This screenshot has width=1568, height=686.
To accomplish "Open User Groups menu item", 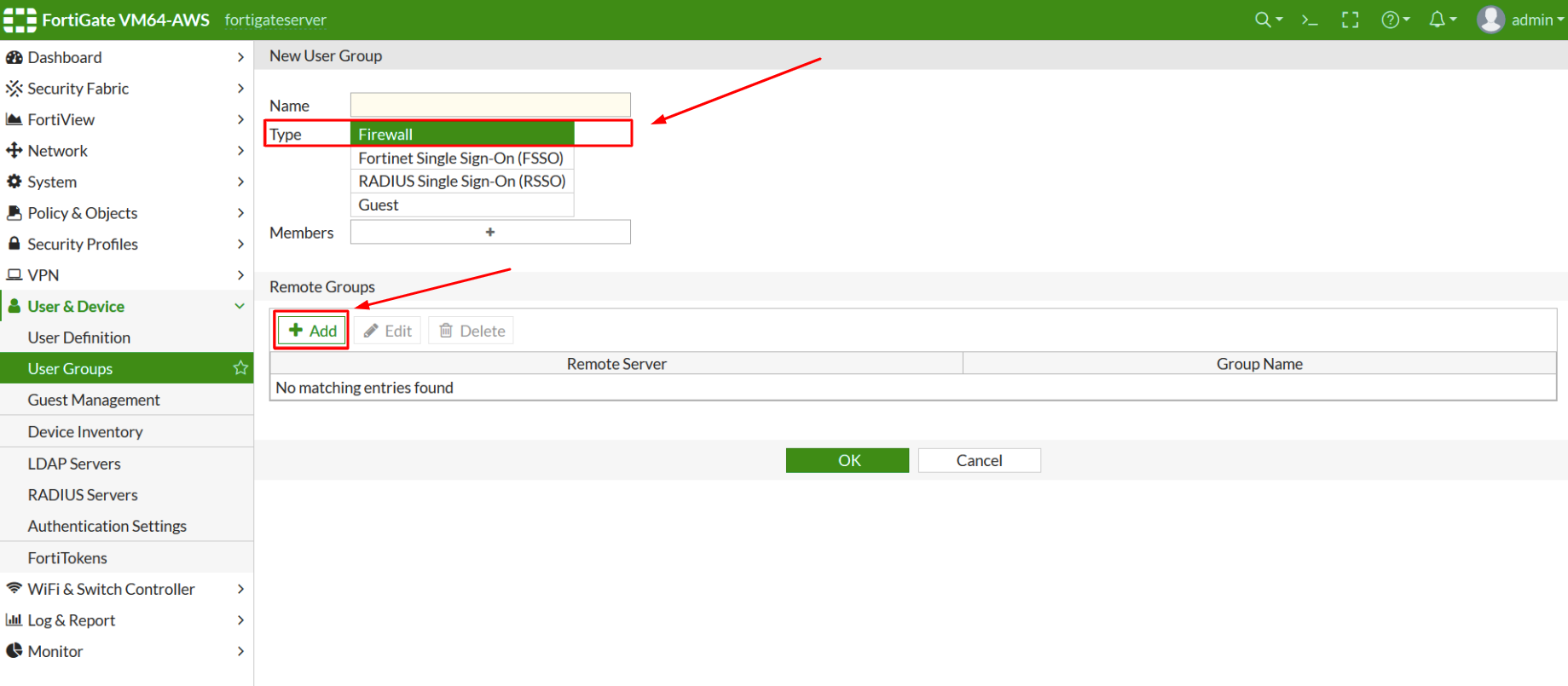I will [127, 368].
